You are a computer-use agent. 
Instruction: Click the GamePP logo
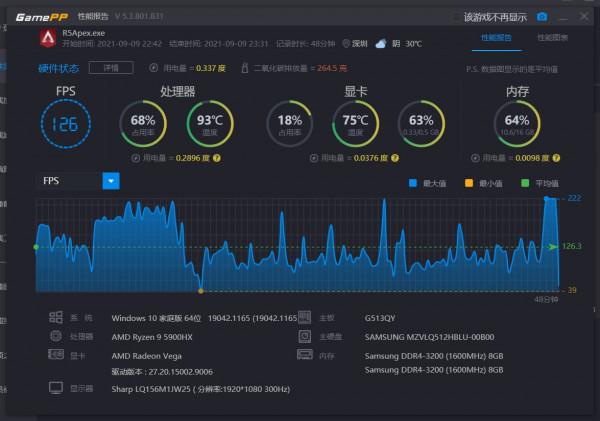pos(42,17)
